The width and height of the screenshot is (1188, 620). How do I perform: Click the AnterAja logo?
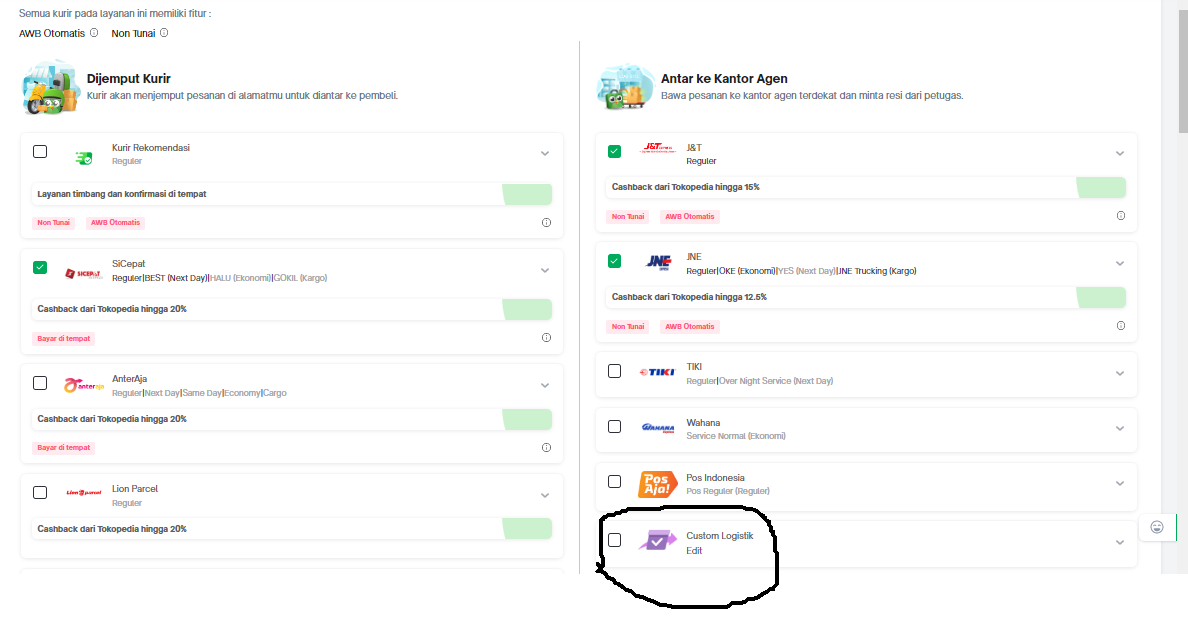click(x=83, y=386)
